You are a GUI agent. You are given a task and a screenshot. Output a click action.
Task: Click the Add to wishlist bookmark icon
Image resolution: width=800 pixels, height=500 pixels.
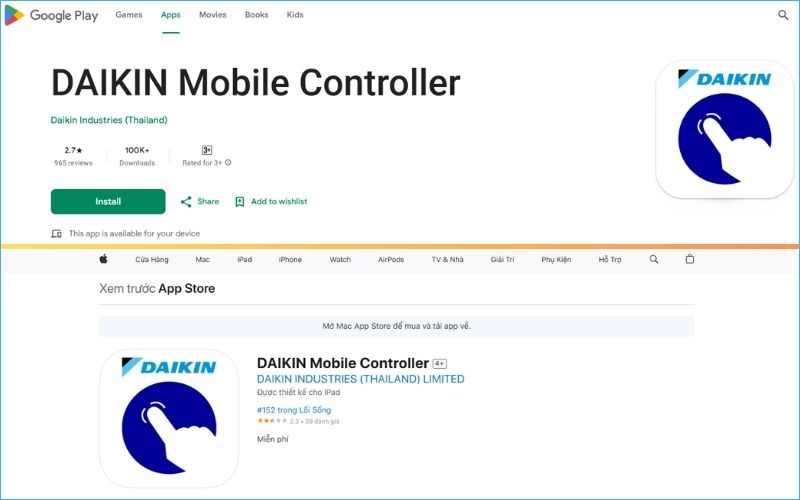pyautogui.click(x=240, y=202)
